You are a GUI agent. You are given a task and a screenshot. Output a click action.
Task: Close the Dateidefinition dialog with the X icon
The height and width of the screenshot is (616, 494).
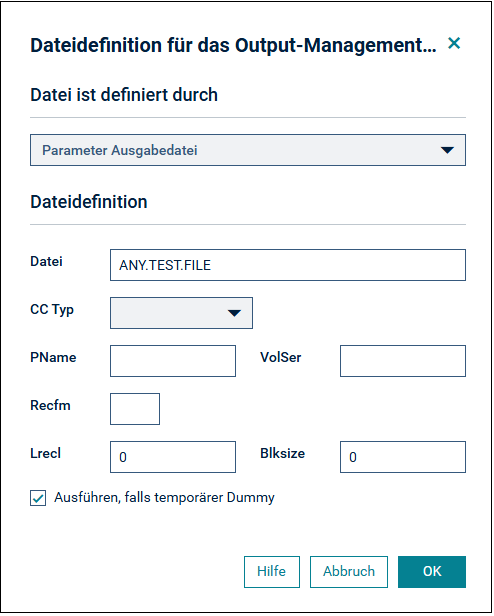(454, 43)
